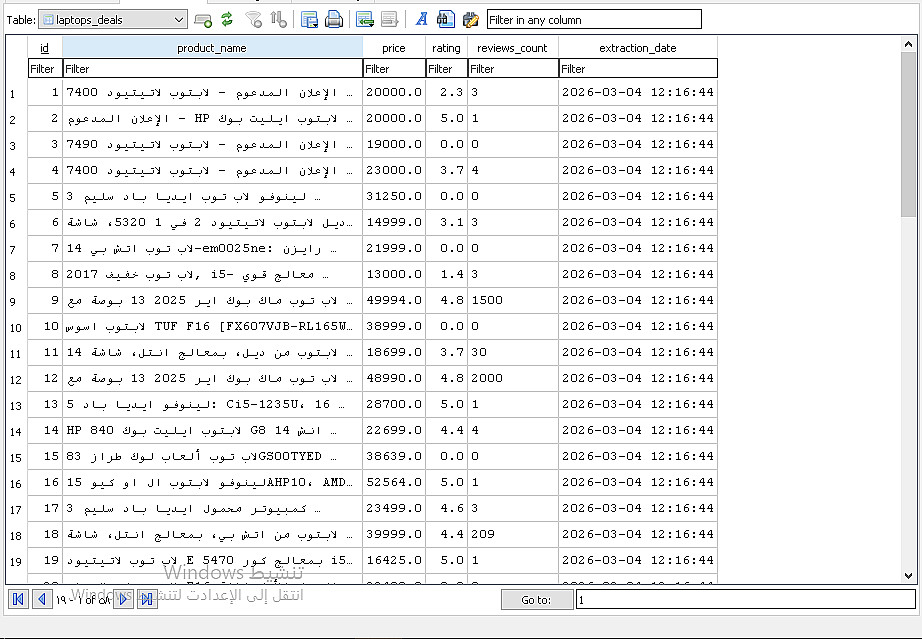Select rating cell 2.3
Viewport: 922px width, 639px height.
click(x=446, y=92)
